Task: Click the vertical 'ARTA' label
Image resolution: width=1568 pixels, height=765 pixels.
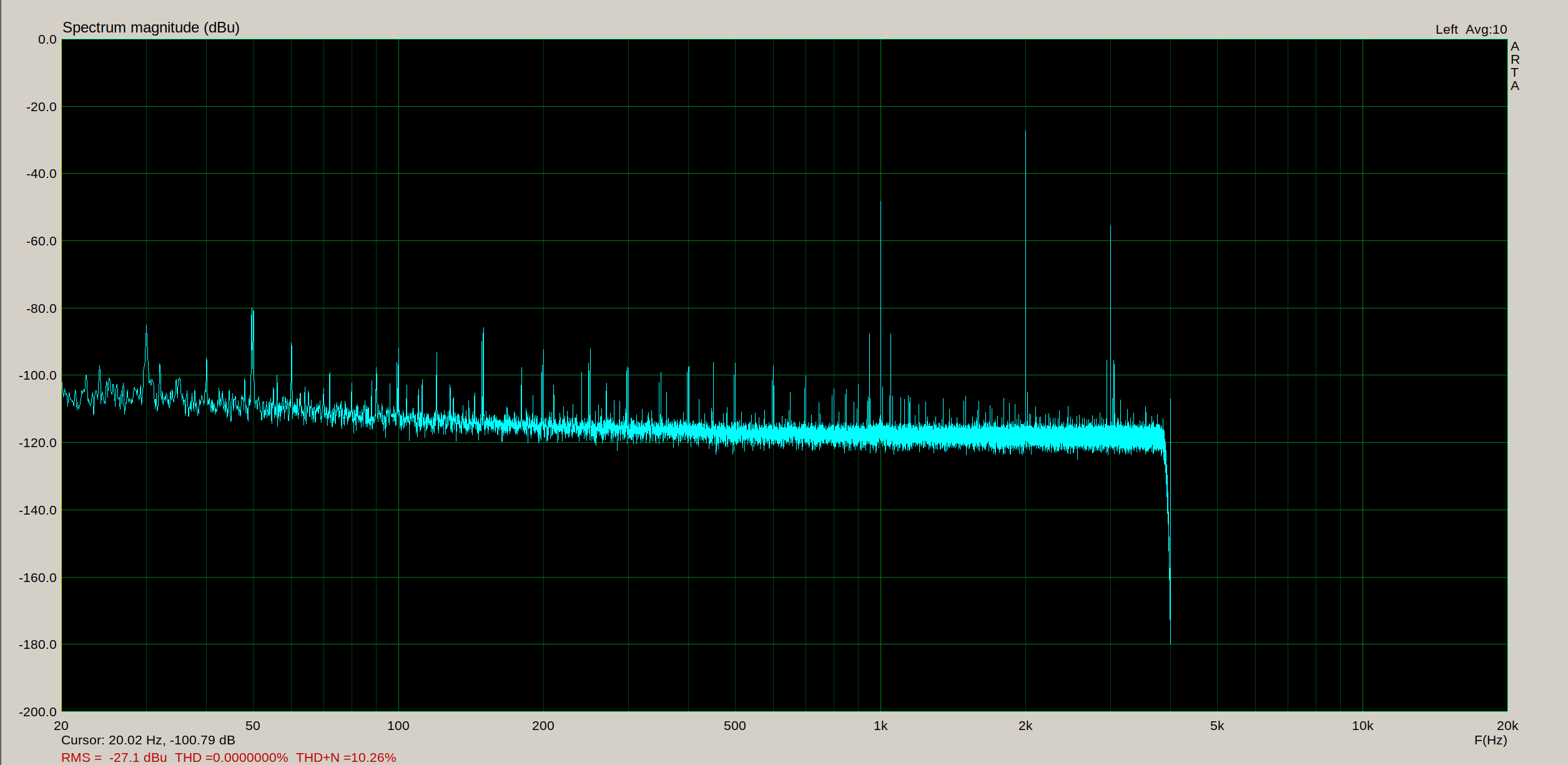Action: 1515,66
